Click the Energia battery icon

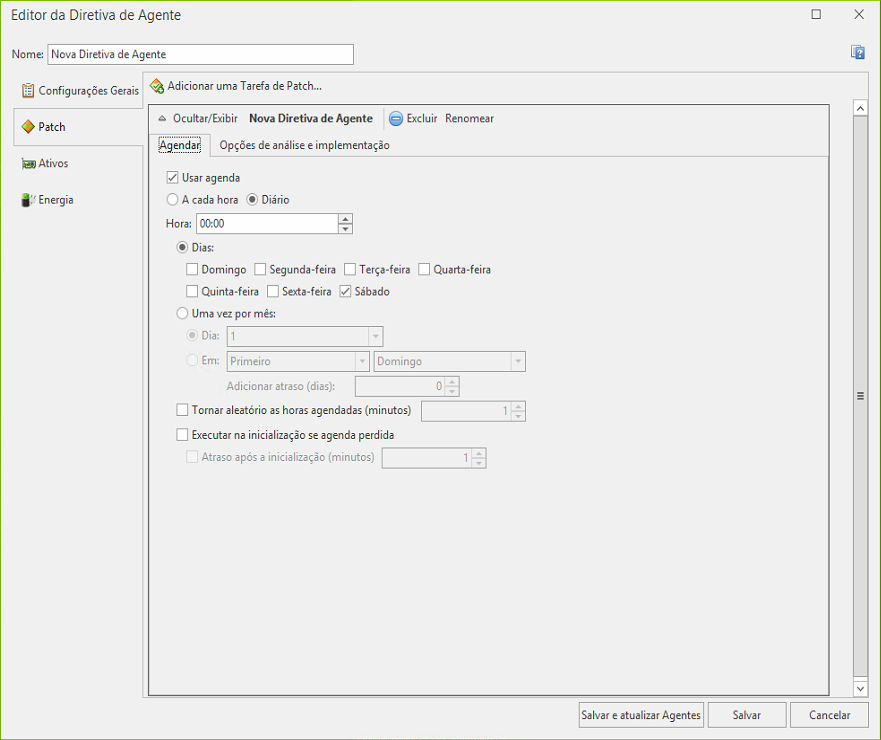pyautogui.click(x=28, y=200)
